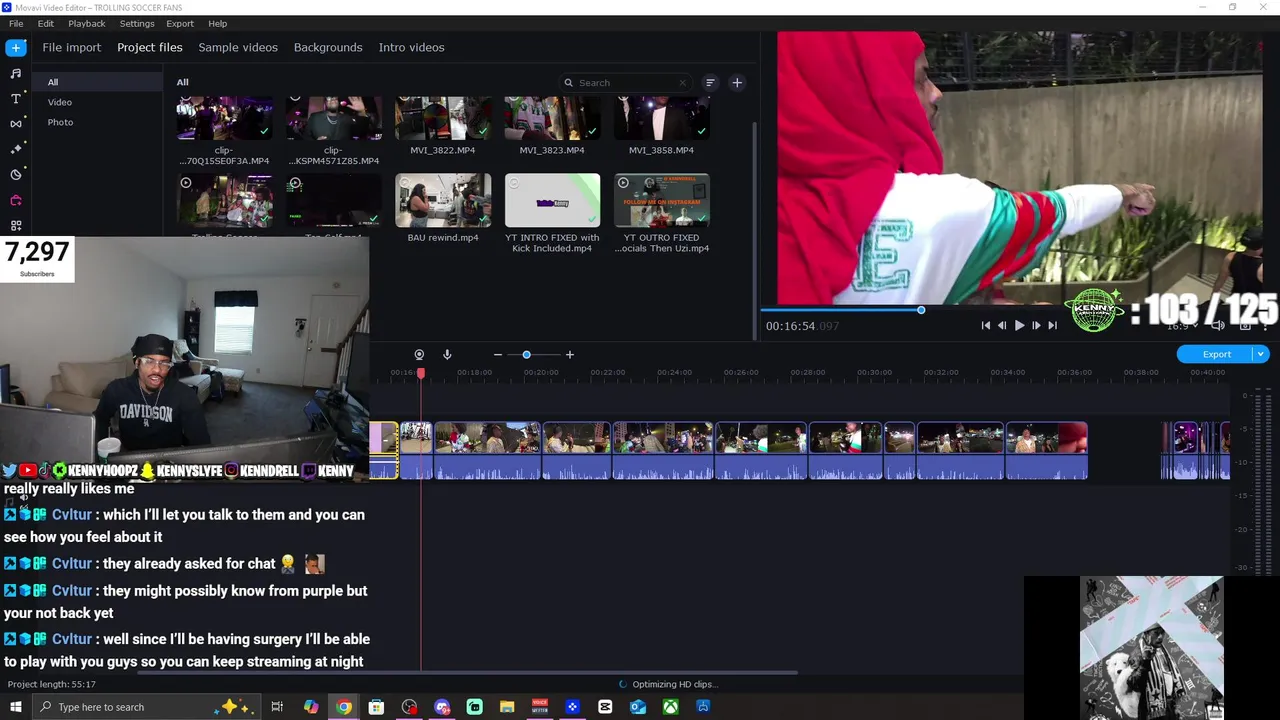Screen dimensions: 1280x720
Task: Open the Transitions panel
Action: 16,123
